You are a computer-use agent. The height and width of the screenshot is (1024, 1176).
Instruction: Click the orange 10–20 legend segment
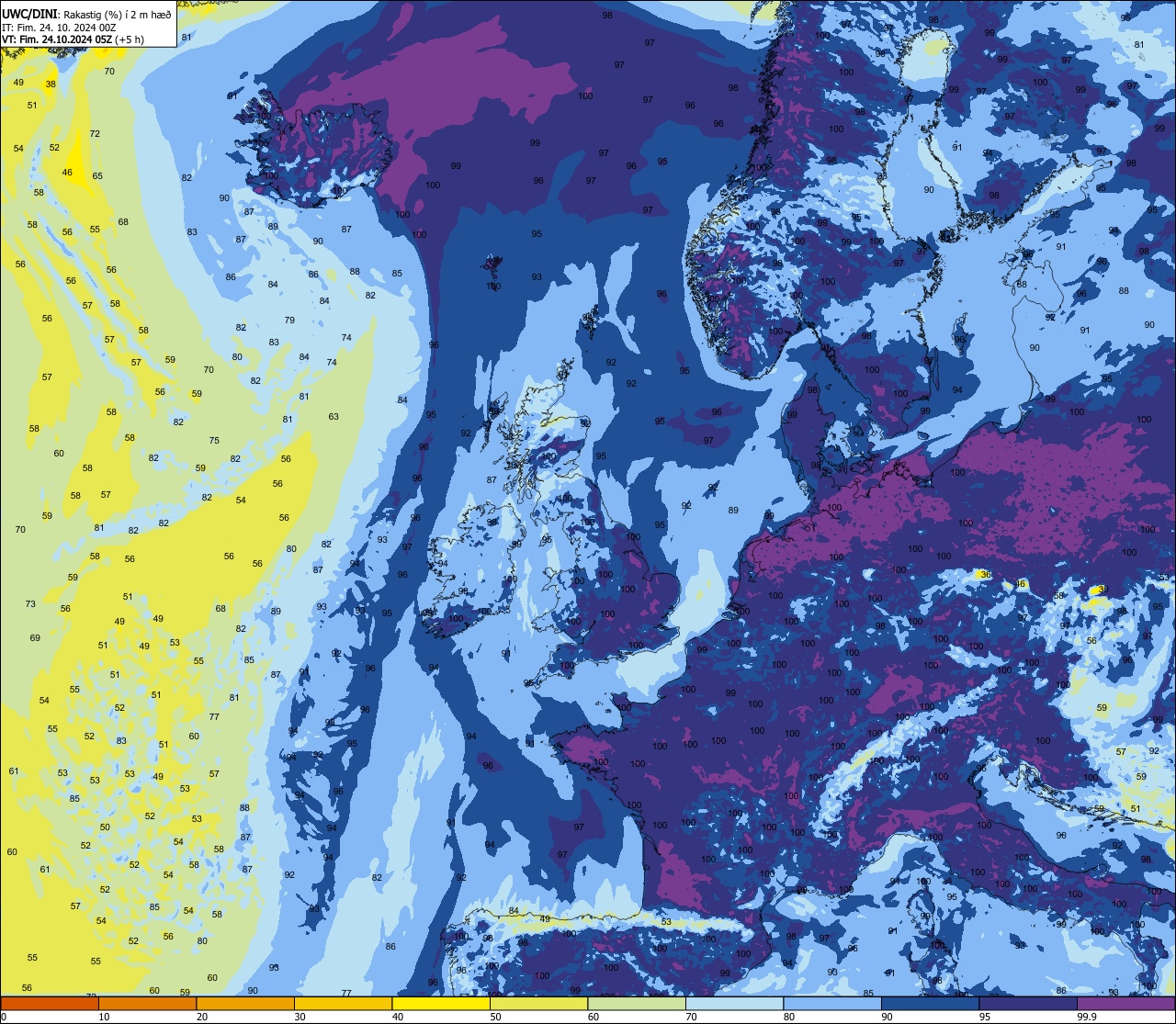147,1003
